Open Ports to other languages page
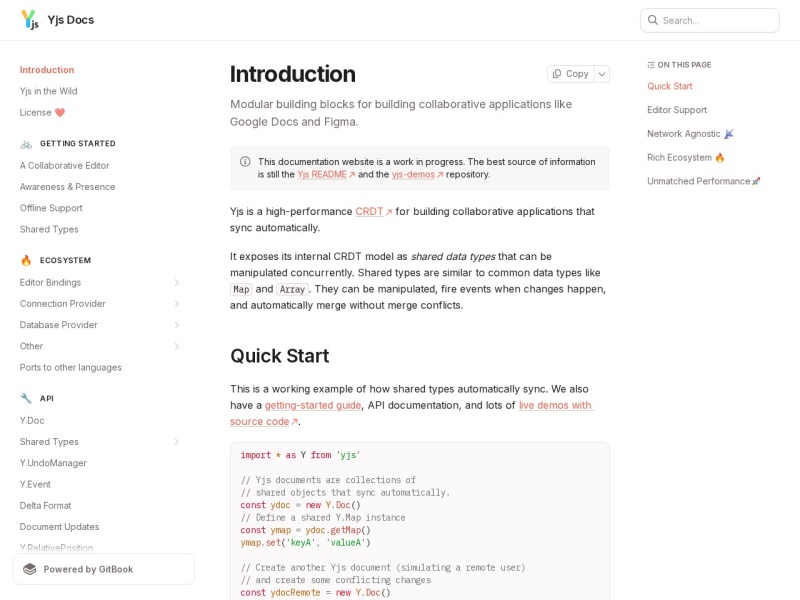 [x=70, y=368]
